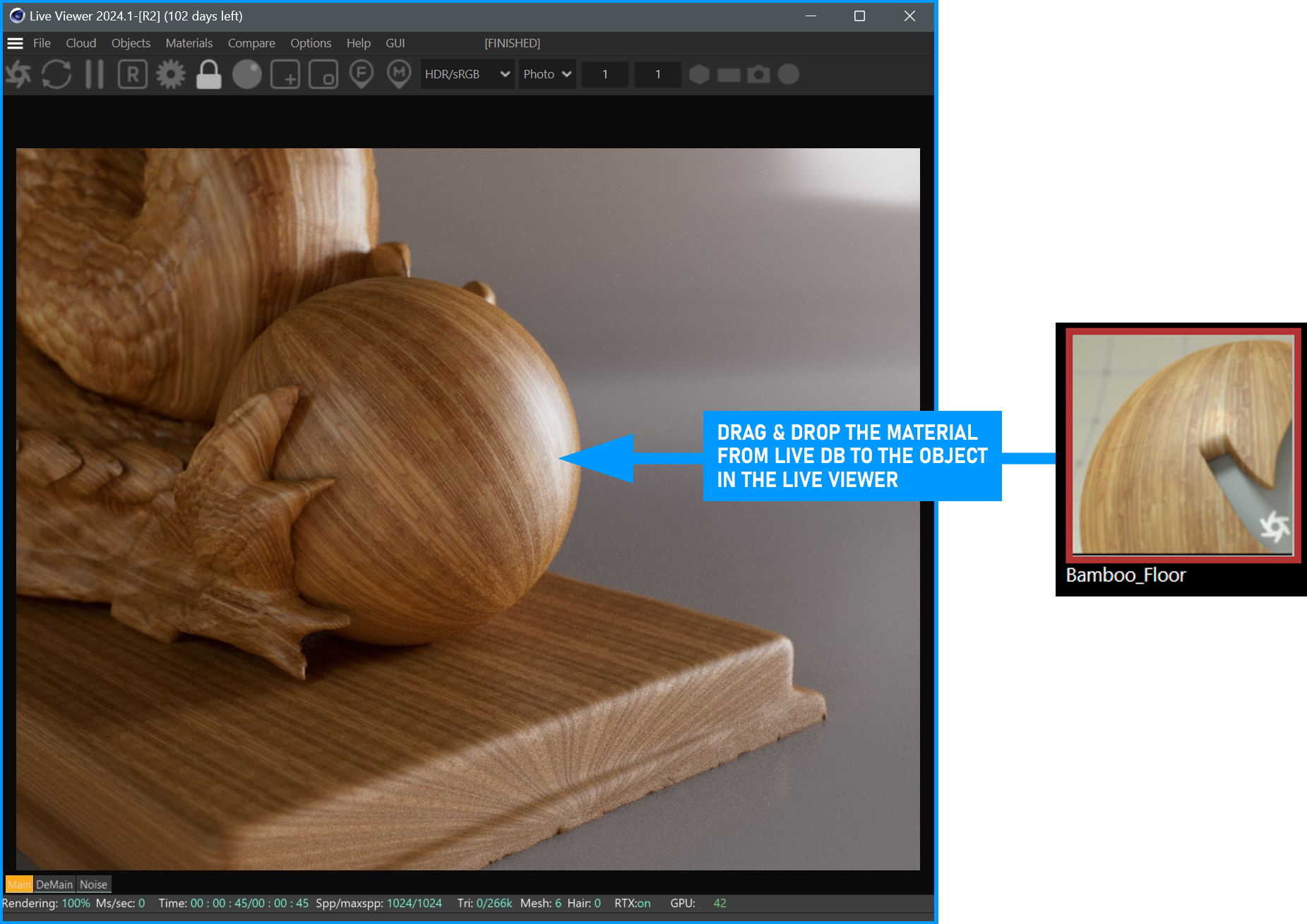Open the Compare menu
1307x924 pixels.
coord(251,43)
